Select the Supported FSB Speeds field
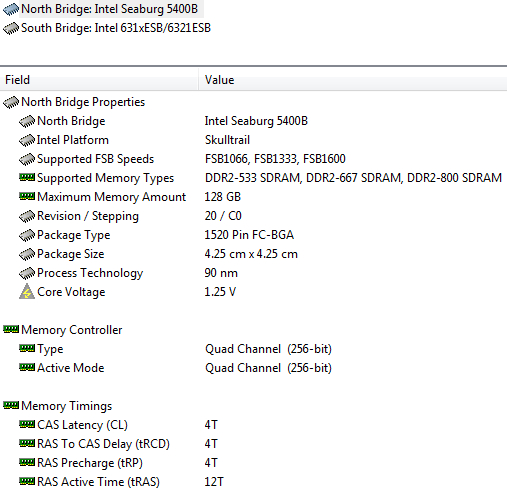 pyautogui.click(x=95, y=159)
